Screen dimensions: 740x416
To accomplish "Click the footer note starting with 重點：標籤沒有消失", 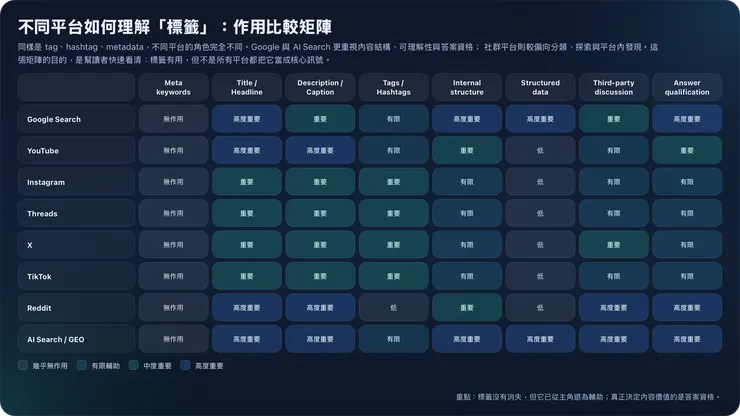I will point(588,397).
